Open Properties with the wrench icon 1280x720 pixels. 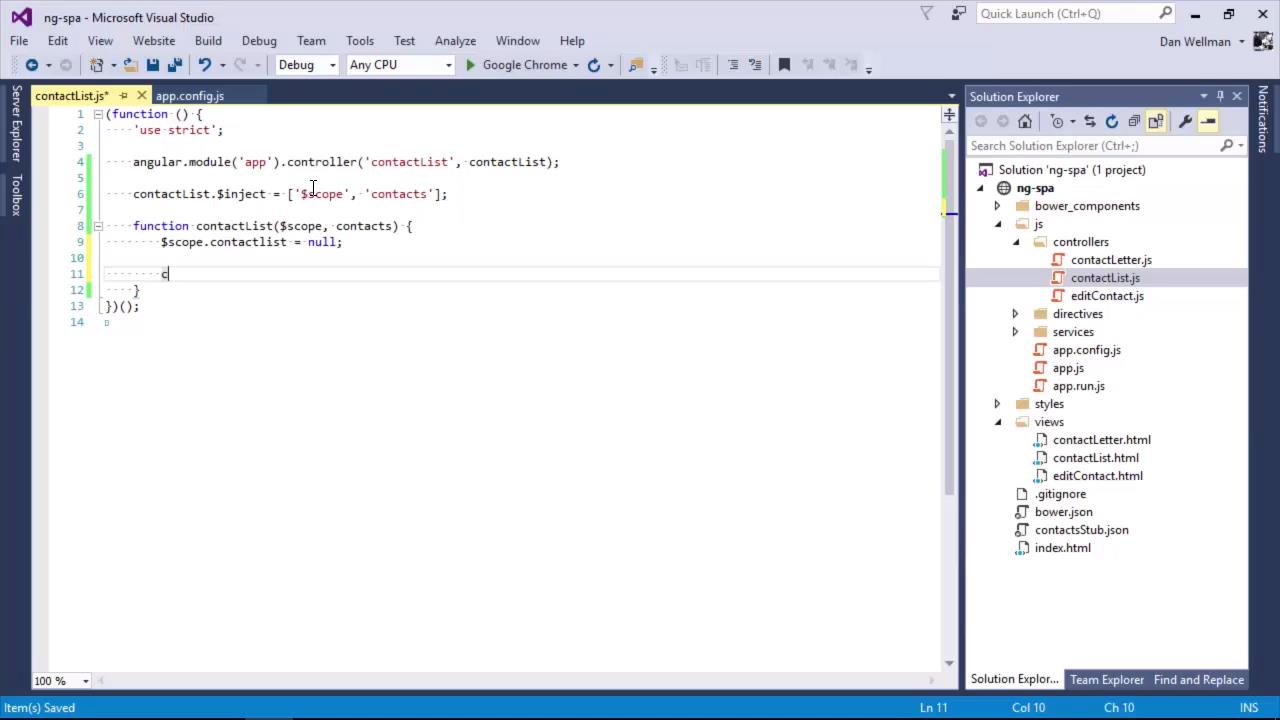1186,121
